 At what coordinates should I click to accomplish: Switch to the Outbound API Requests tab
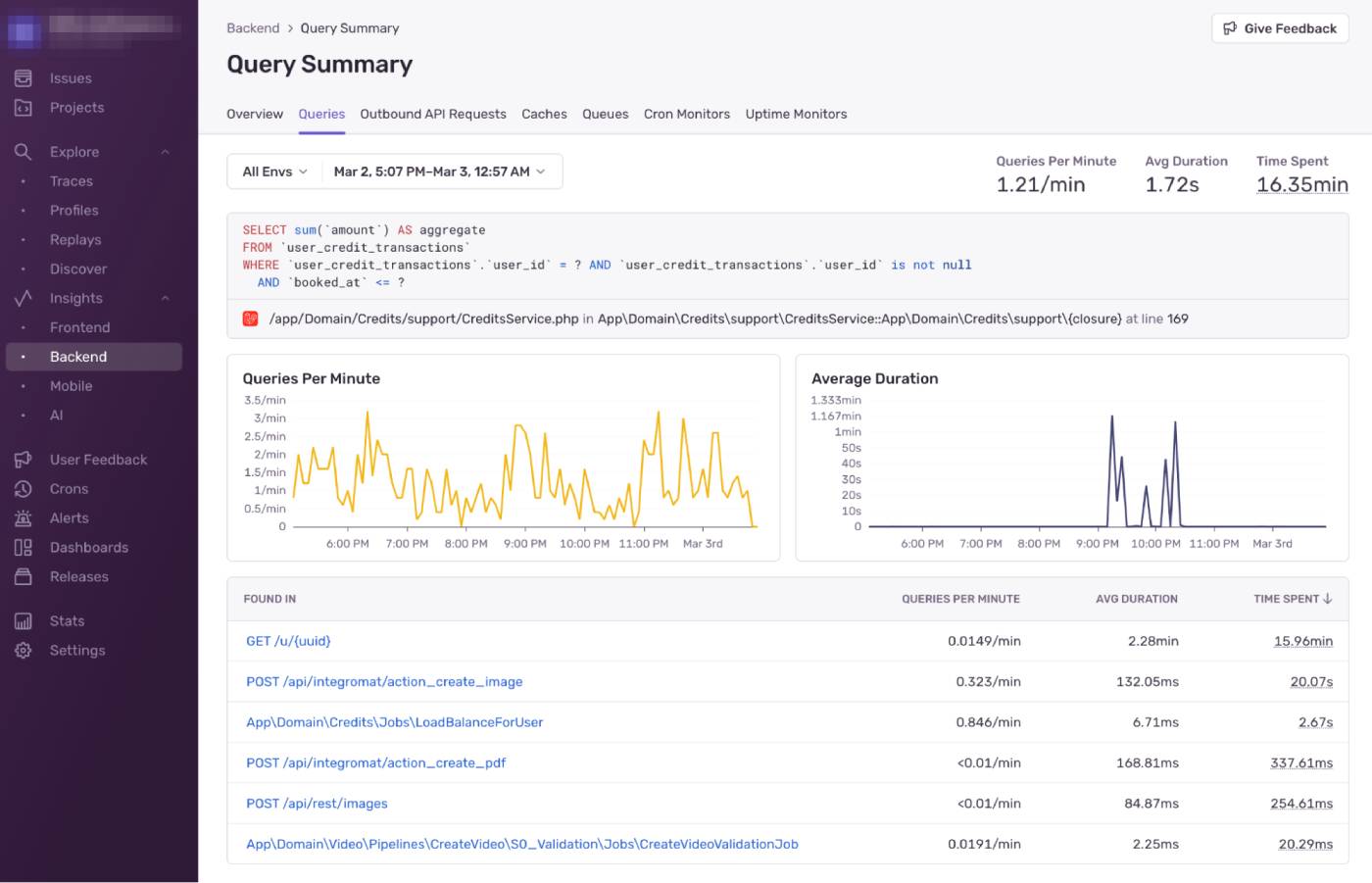(x=432, y=114)
